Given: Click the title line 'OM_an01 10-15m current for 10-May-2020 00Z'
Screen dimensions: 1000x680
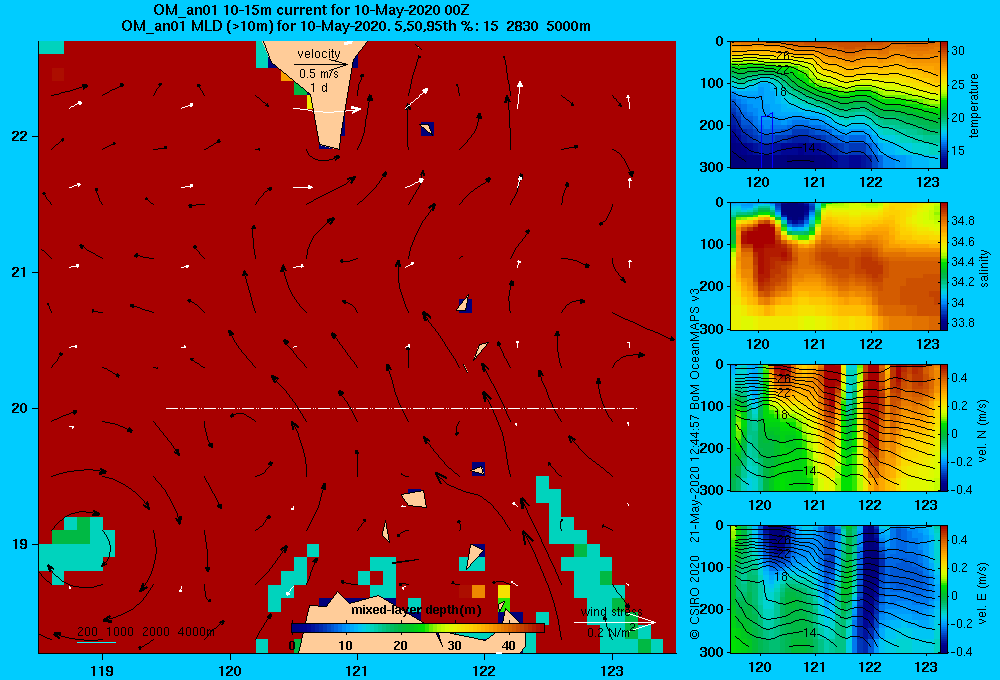Looking at the screenshot, I should 311,10.
